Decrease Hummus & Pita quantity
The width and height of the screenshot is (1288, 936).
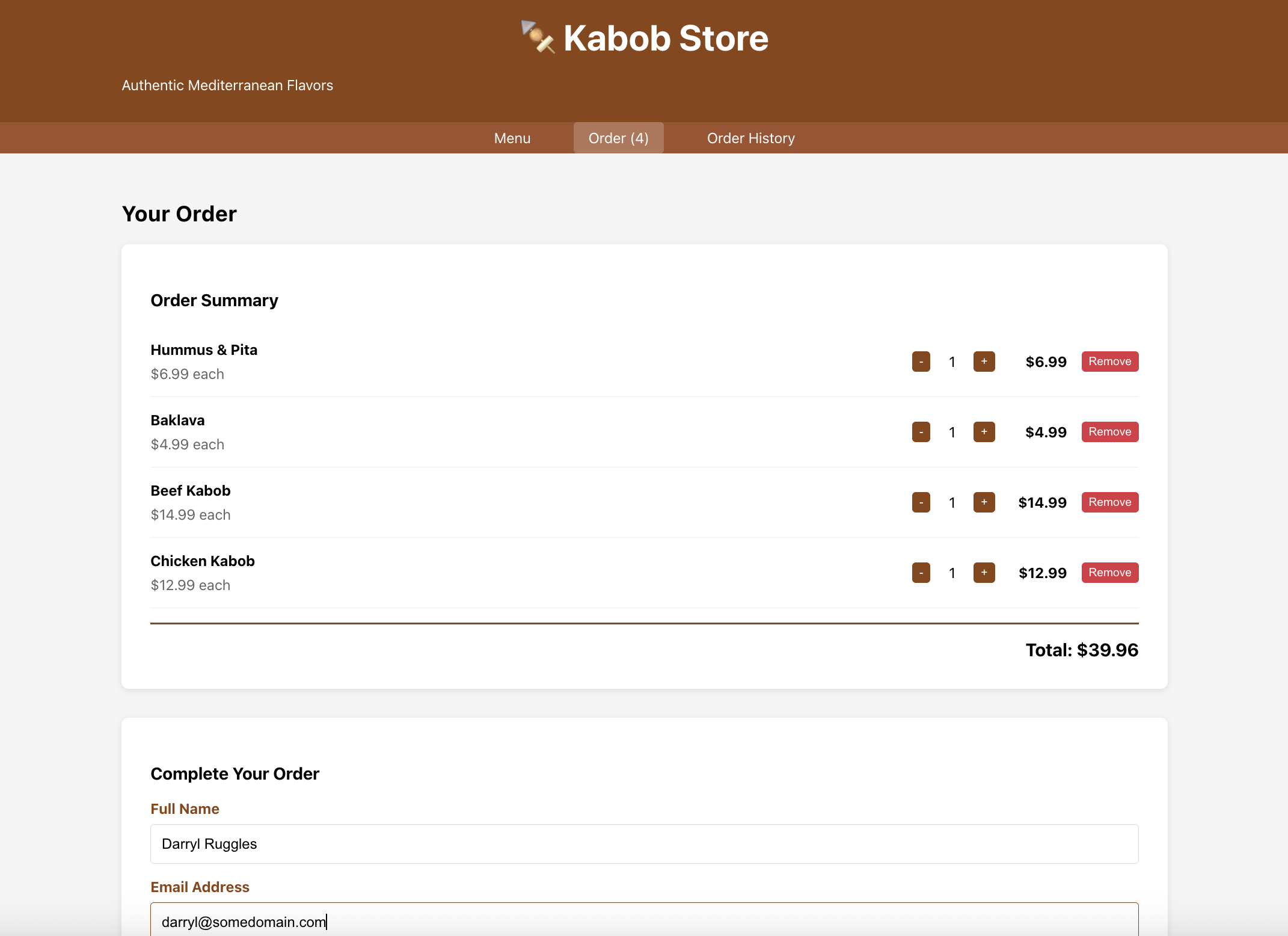[x=921, y=362]
